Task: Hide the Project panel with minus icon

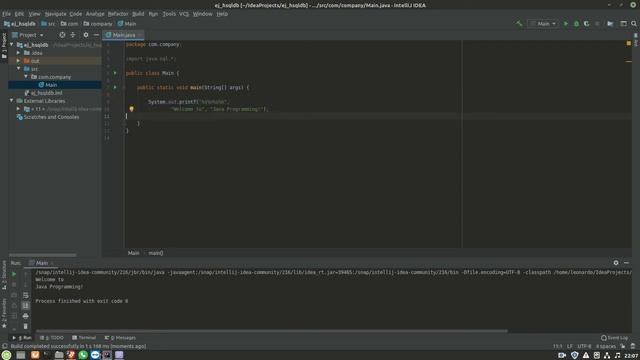Action: tap(96, 35)
